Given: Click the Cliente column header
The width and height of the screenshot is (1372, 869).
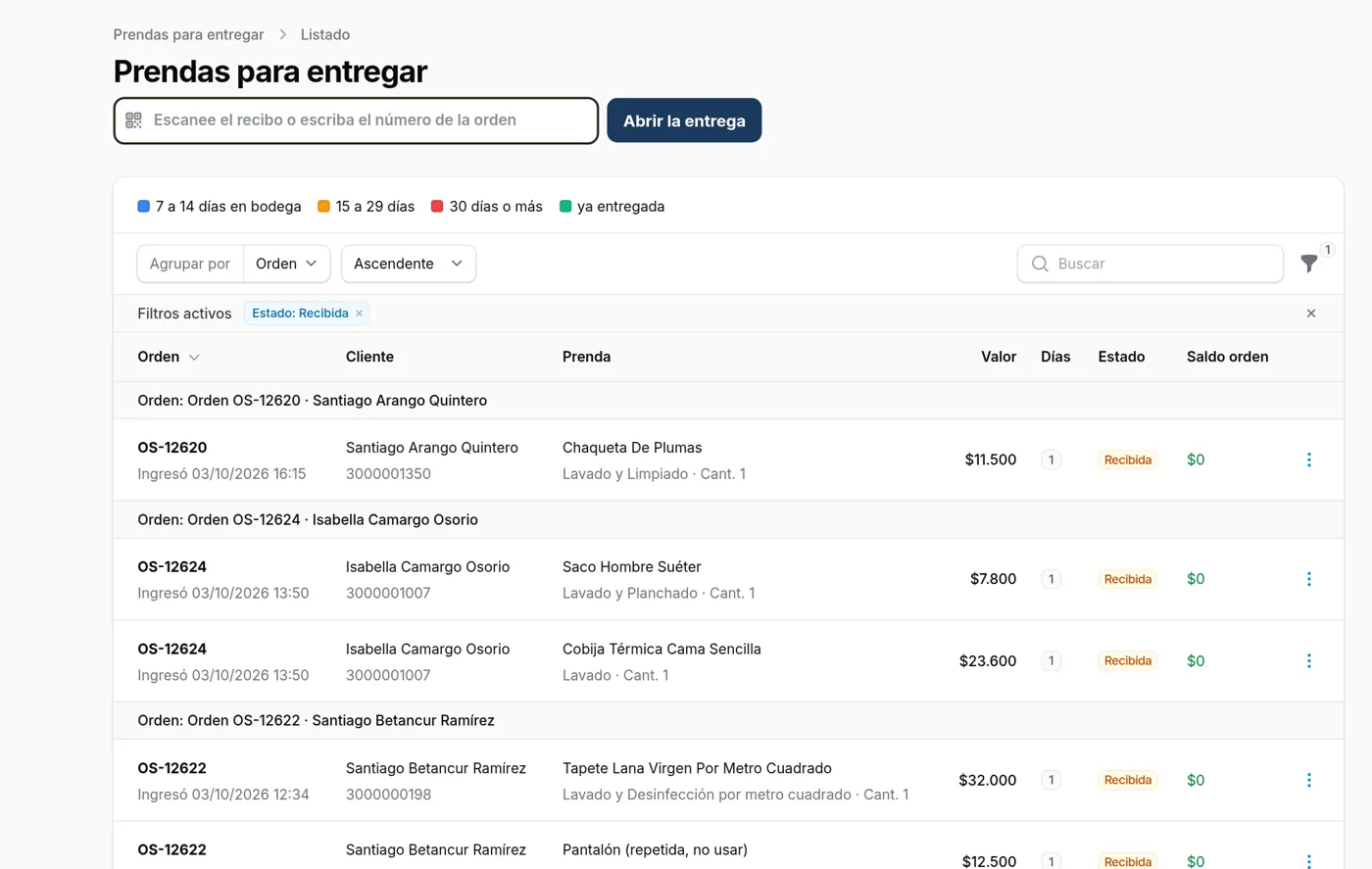Looking at the screenshot, I should pyautogui.click(x=369, y=357).
